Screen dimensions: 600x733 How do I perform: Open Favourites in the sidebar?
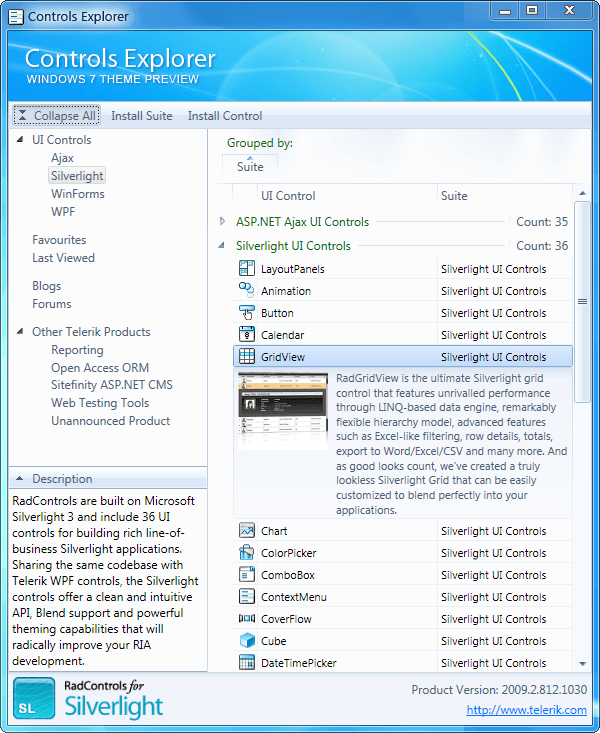(59, 239)
